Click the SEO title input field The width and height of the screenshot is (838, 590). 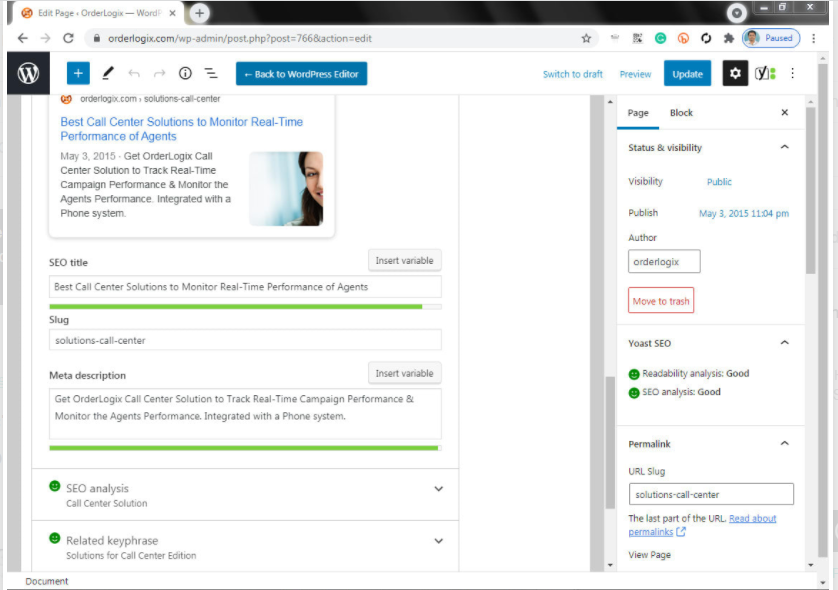pyautogui.click(x=245, y=287)
